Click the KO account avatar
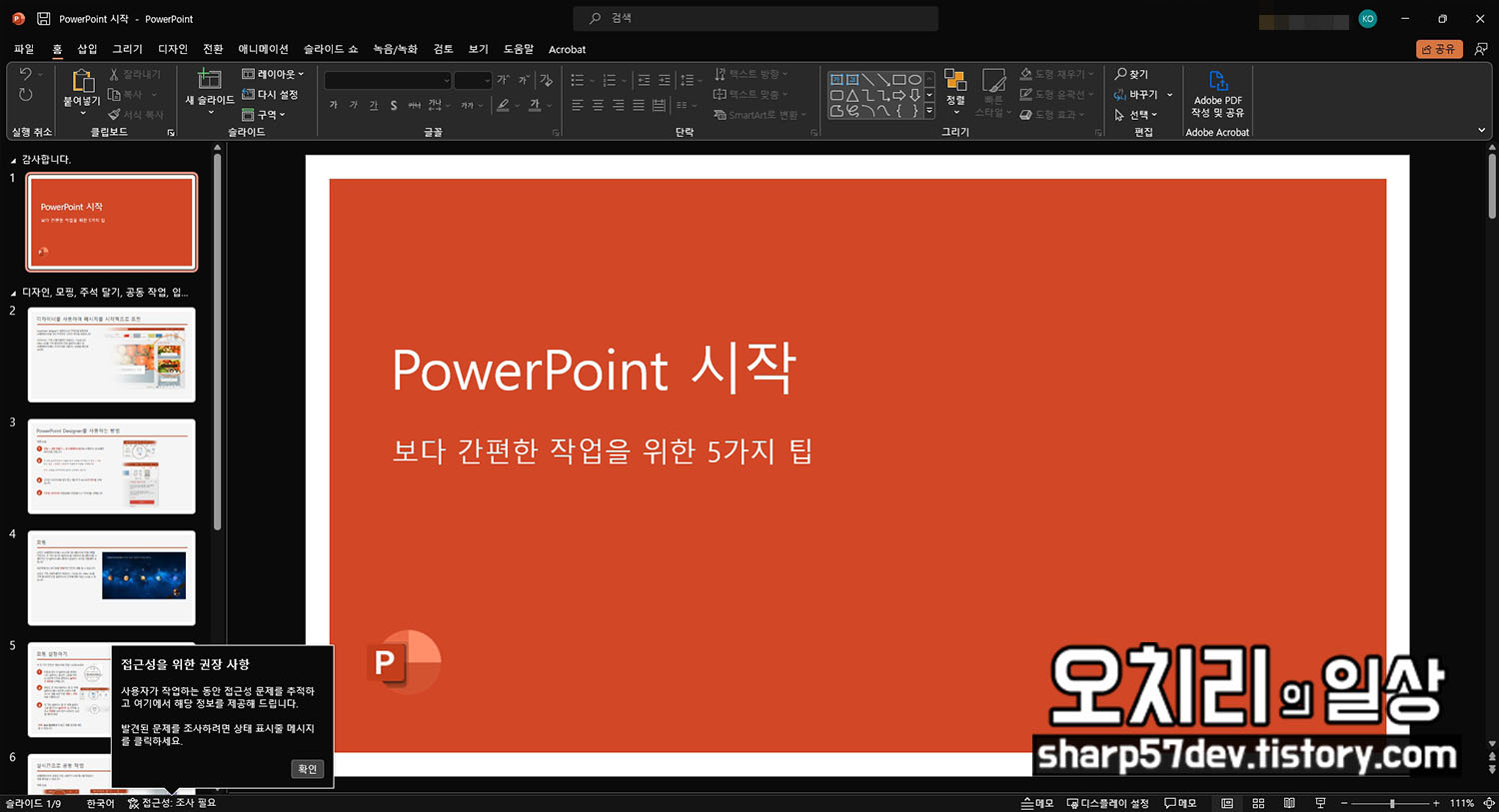Image resolution: width=1499 pixels, height=812 pixels. coord(1367,19)
